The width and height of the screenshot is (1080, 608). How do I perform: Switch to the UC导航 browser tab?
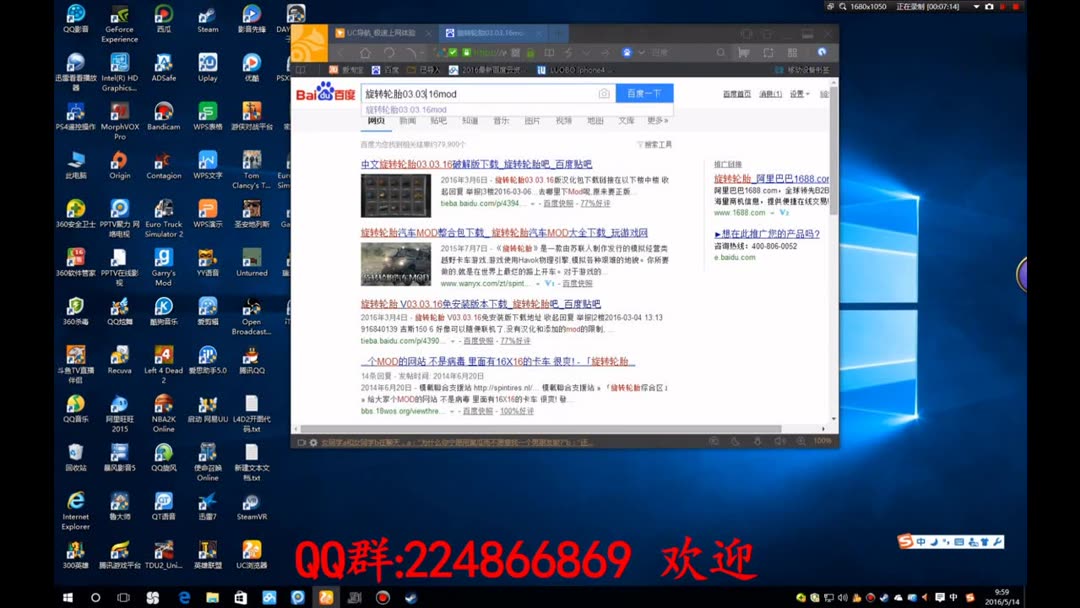point(380,32)
